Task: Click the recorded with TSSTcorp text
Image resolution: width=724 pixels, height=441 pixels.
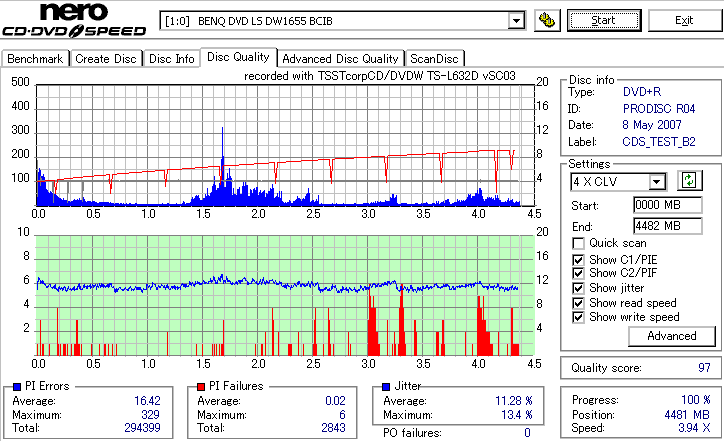Action: [380, 76]
